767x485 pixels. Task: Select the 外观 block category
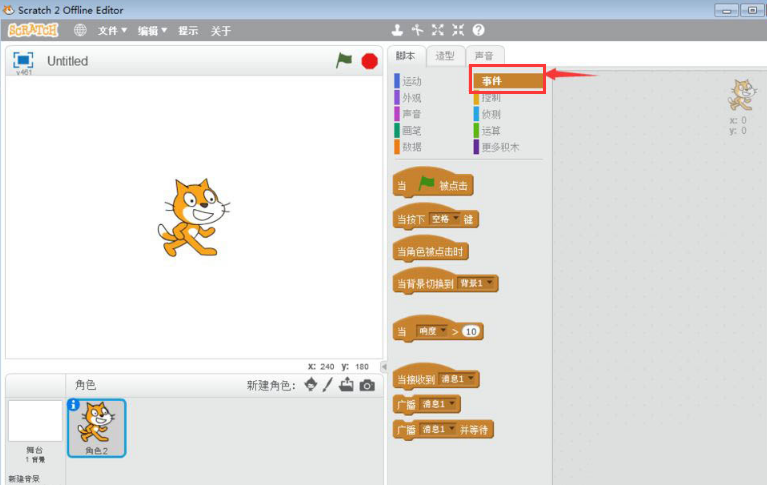[408, 98]
